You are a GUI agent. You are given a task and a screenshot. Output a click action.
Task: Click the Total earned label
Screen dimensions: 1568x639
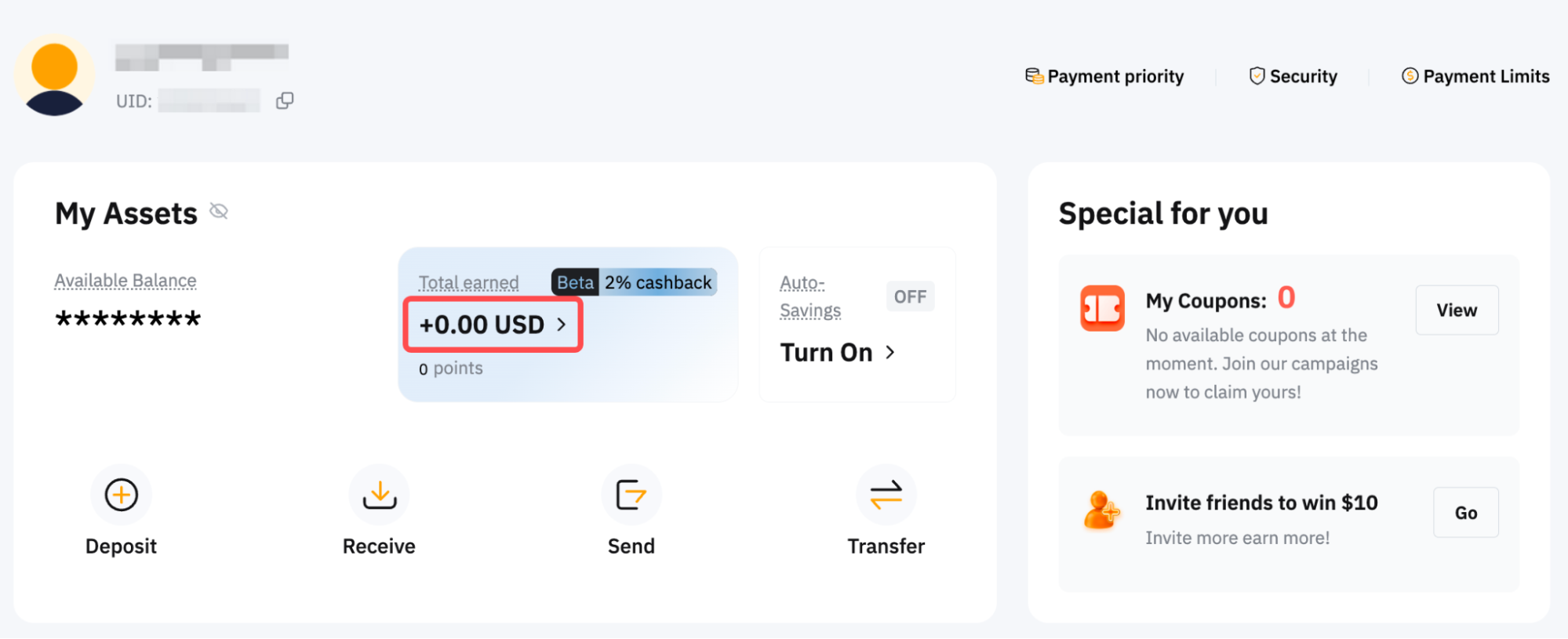point(468,282)
